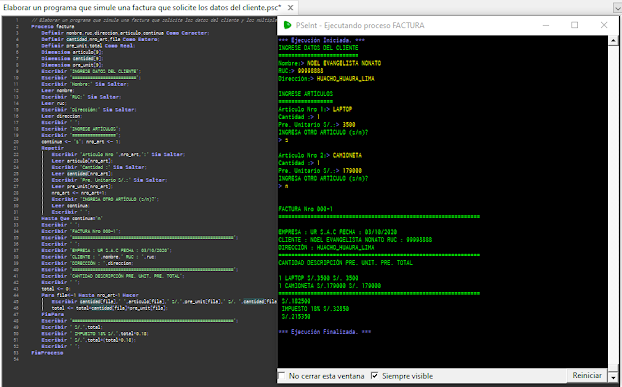Click line number 21 in the gutter
The width and height of the screenshot is (622, 387).
point(16,148)
